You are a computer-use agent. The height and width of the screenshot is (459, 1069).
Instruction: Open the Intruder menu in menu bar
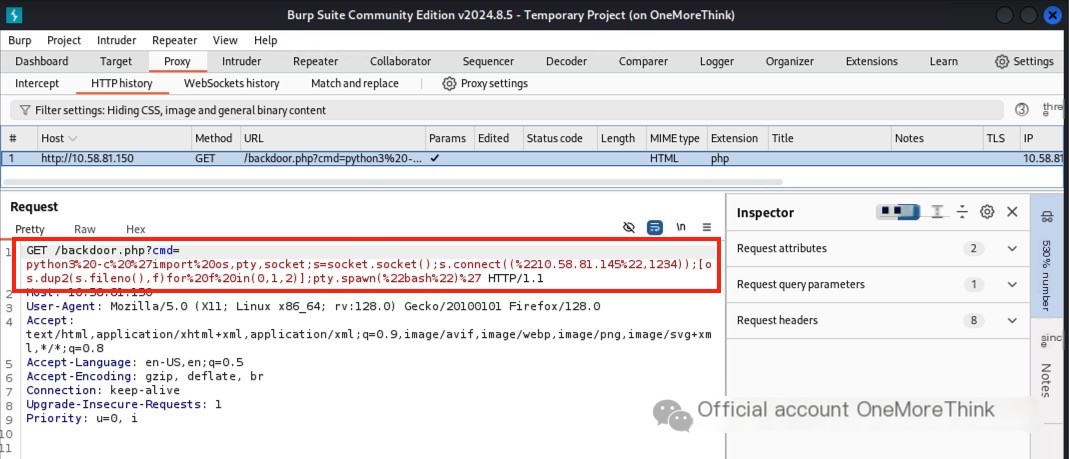click(117, 40)
